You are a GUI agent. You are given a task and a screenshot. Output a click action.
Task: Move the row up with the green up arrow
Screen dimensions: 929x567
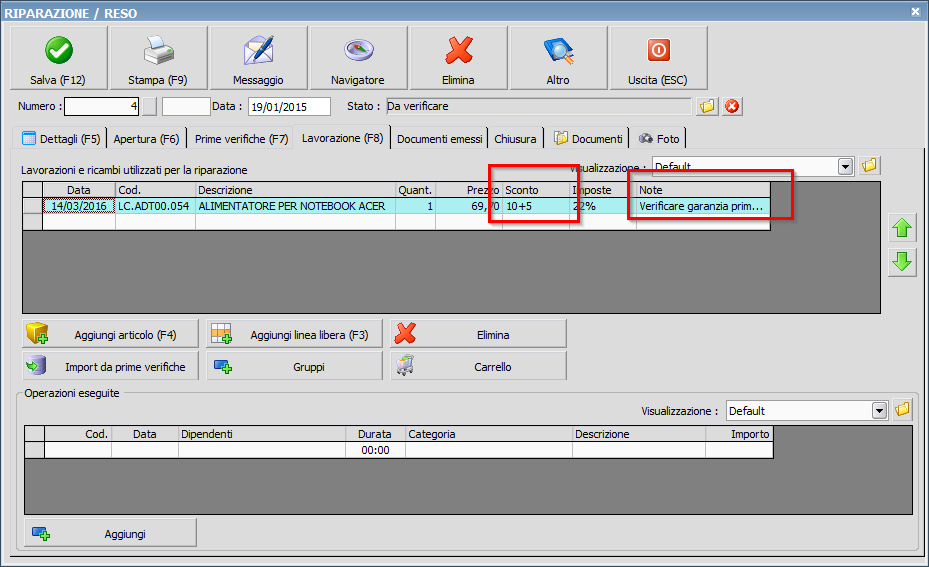(902, 228)
